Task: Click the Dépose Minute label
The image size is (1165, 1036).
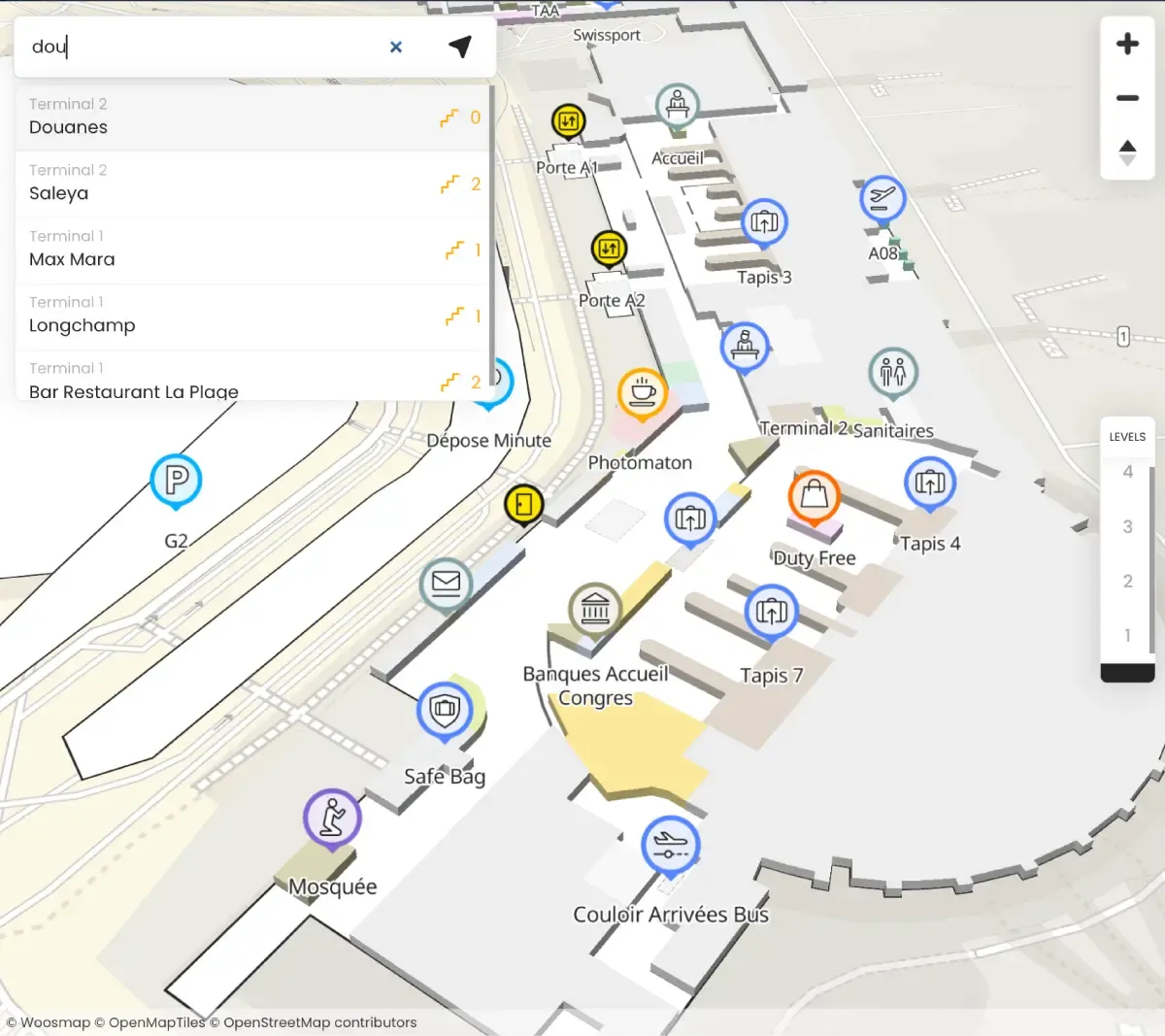Action: [489, 440]
